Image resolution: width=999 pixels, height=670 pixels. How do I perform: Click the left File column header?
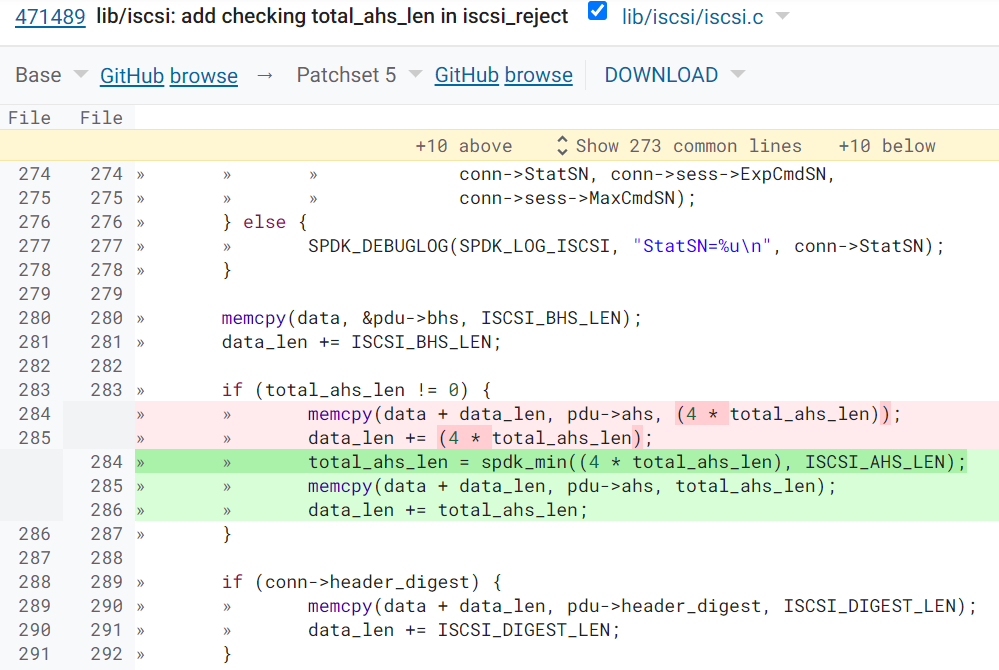[29, 117]
